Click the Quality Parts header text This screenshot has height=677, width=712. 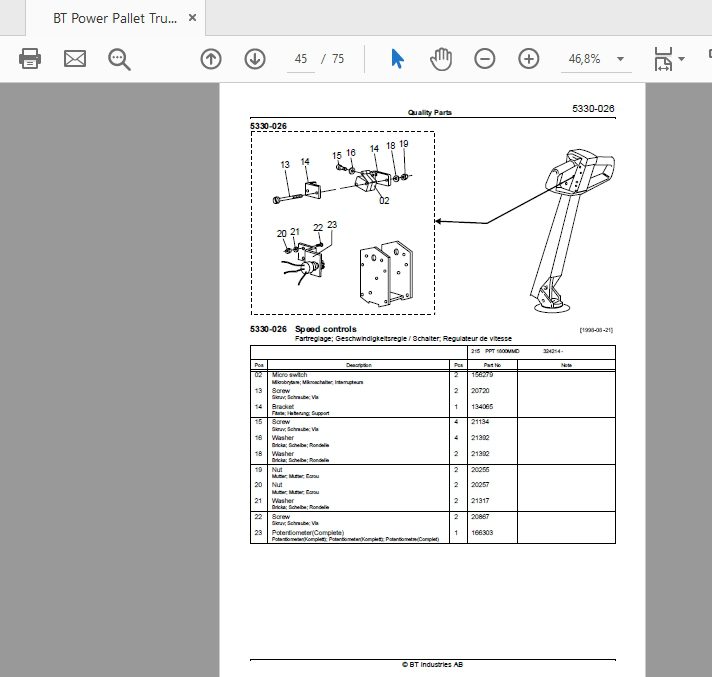coord(430,113)
